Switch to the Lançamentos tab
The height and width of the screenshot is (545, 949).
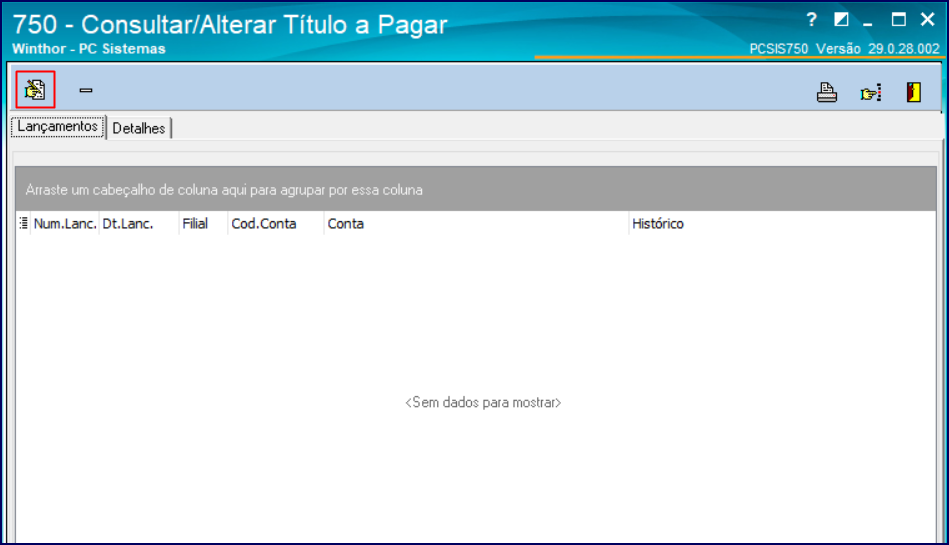[x=57, y=126]
